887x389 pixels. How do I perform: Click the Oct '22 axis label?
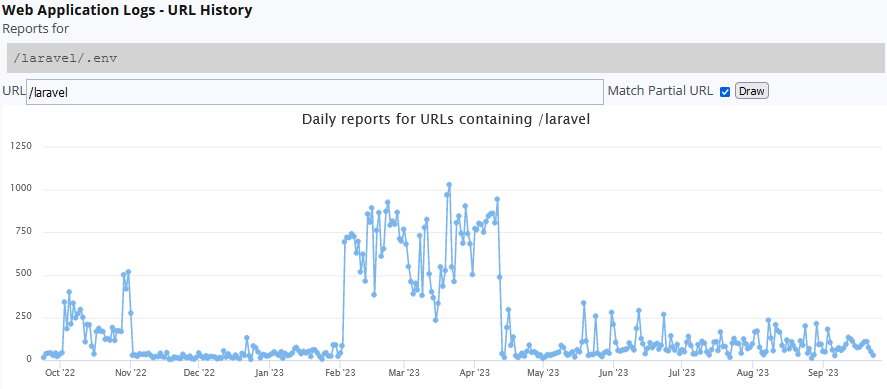pos(60,373)
